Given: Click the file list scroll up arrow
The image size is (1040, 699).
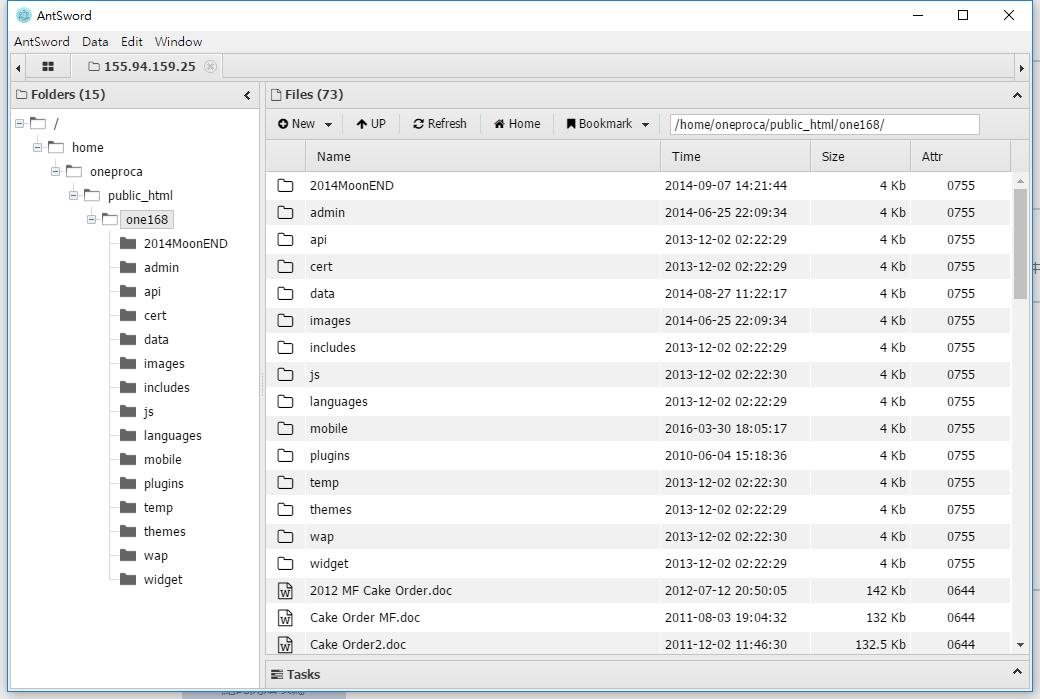Looking at the screenshot, I should tap(1020, 180).
